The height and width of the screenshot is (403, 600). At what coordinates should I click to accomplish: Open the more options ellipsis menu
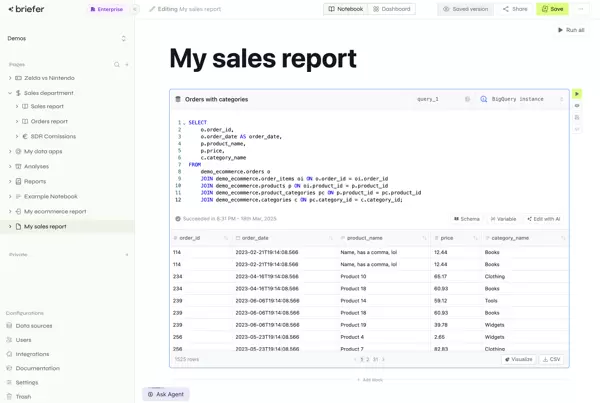582,9
